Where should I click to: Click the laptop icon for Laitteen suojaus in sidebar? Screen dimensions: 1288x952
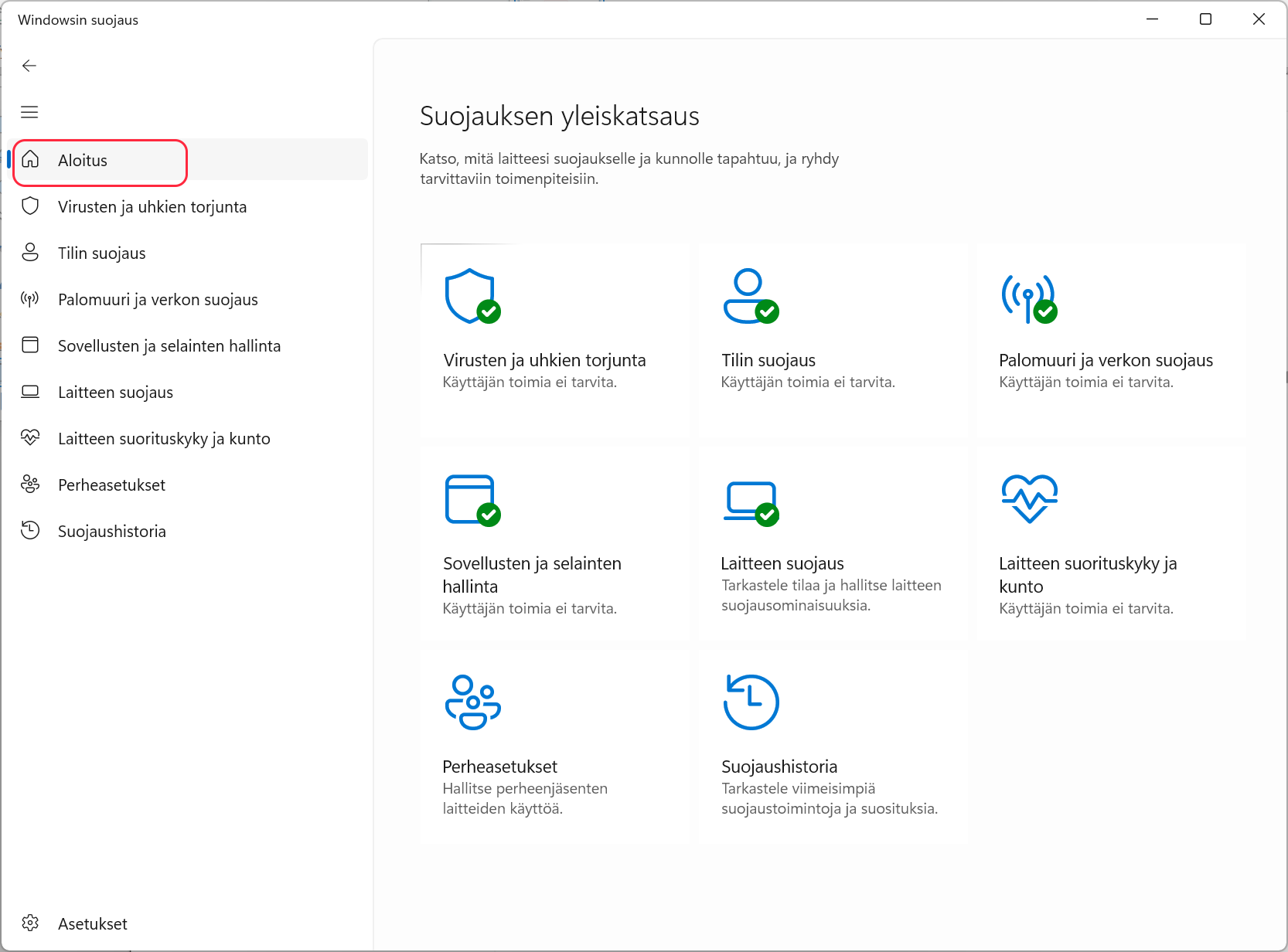(30, 392)
